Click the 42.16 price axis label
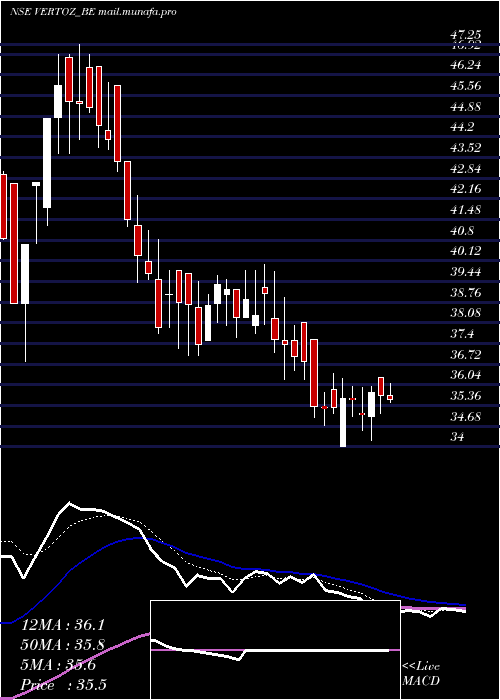 pos(465,189)
